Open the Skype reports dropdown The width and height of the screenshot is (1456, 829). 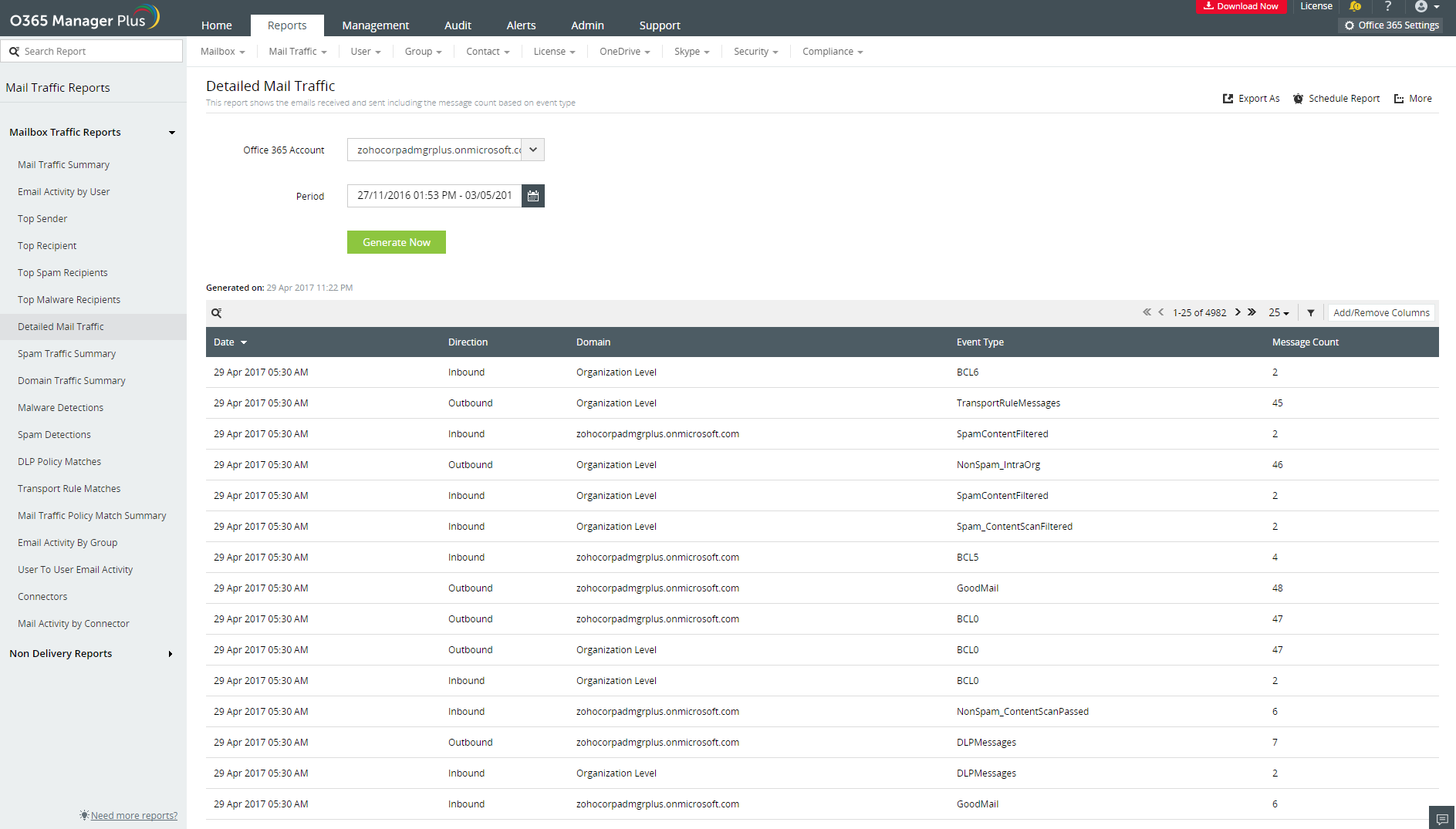691,52
